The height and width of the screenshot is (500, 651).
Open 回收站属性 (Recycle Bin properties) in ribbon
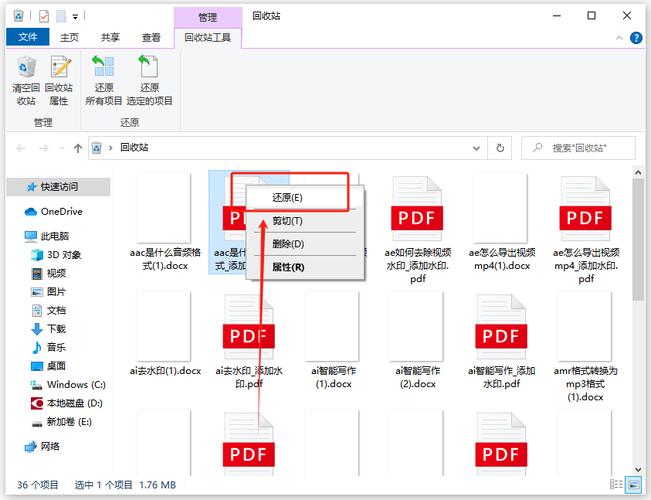tap(60, 81)
